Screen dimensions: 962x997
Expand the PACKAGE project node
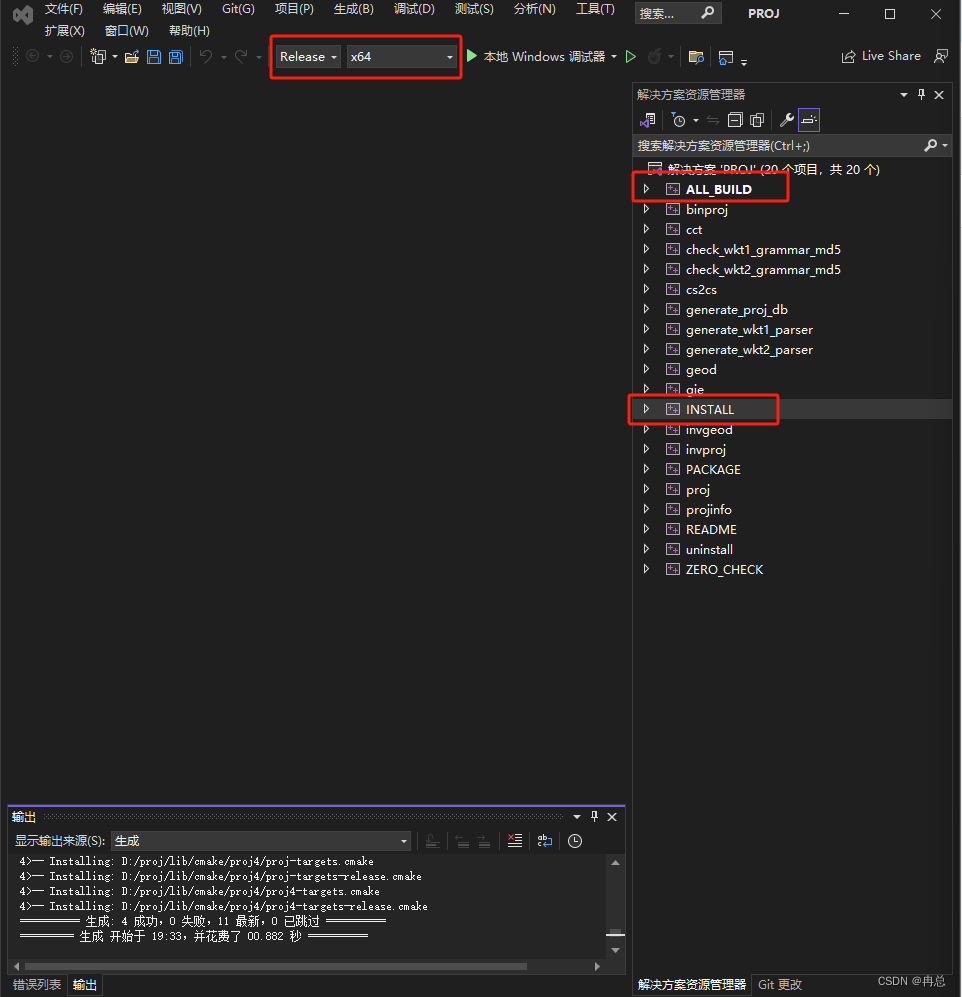(x=647, y=469)
